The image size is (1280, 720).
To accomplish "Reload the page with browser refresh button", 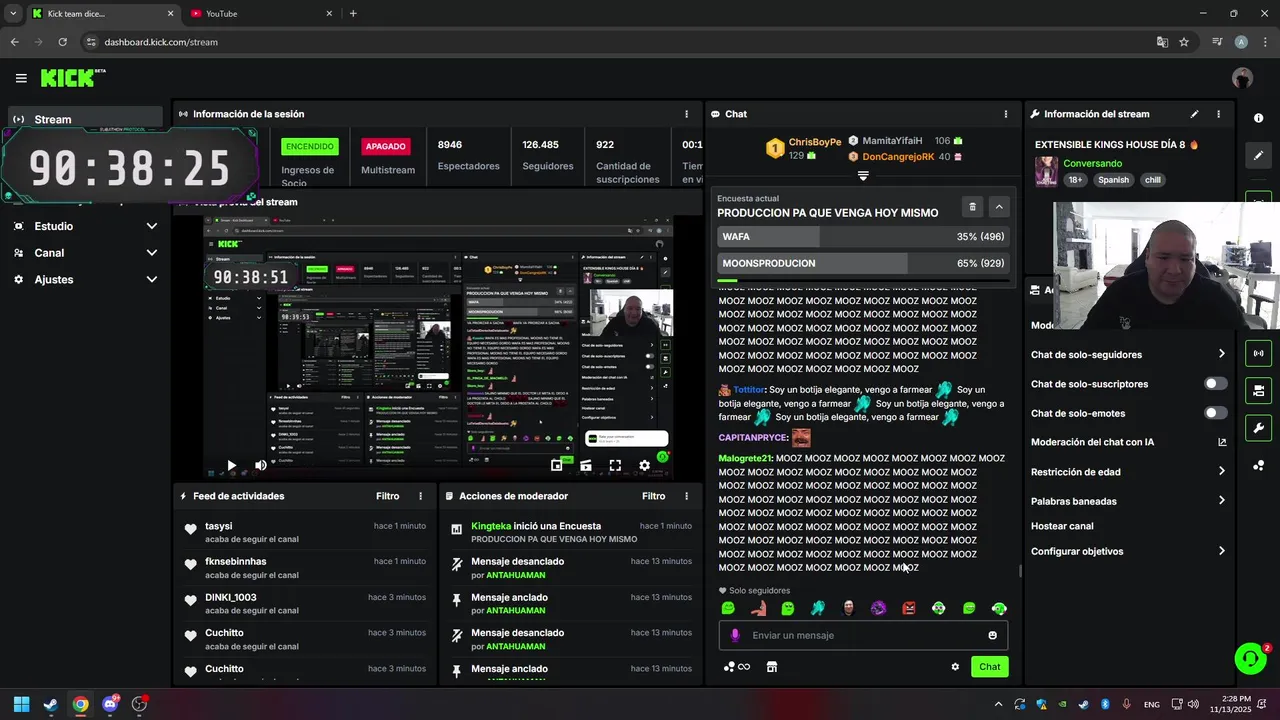I will [x=62, y=42].
